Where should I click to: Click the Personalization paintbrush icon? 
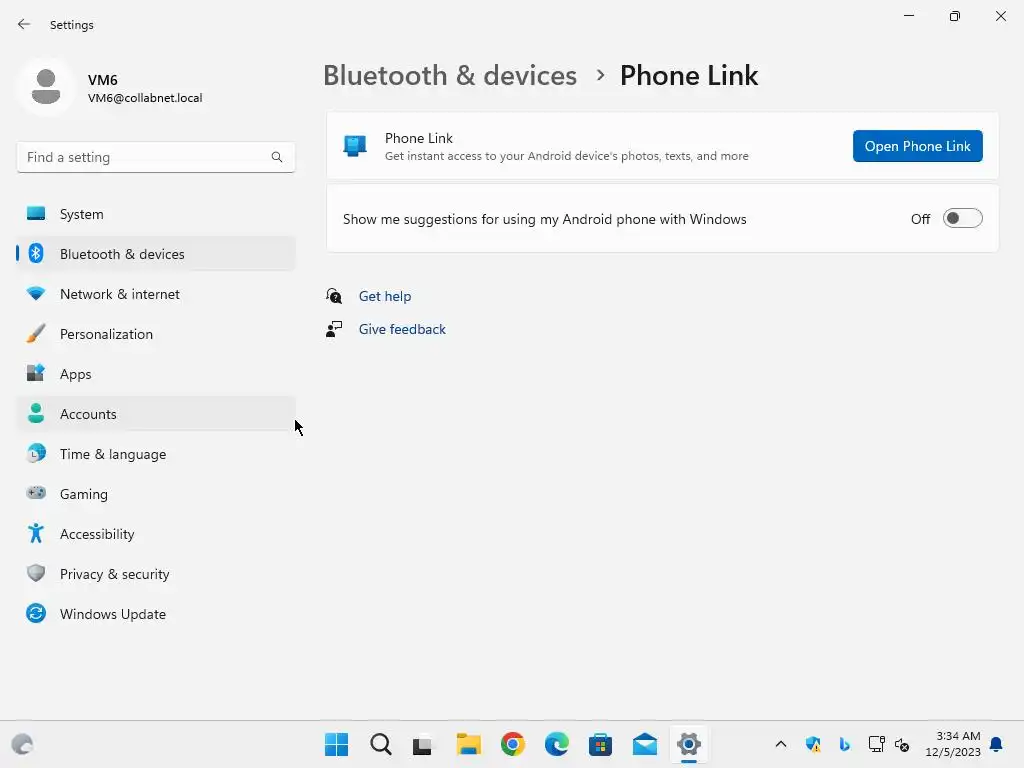click(x=36, y=334)
